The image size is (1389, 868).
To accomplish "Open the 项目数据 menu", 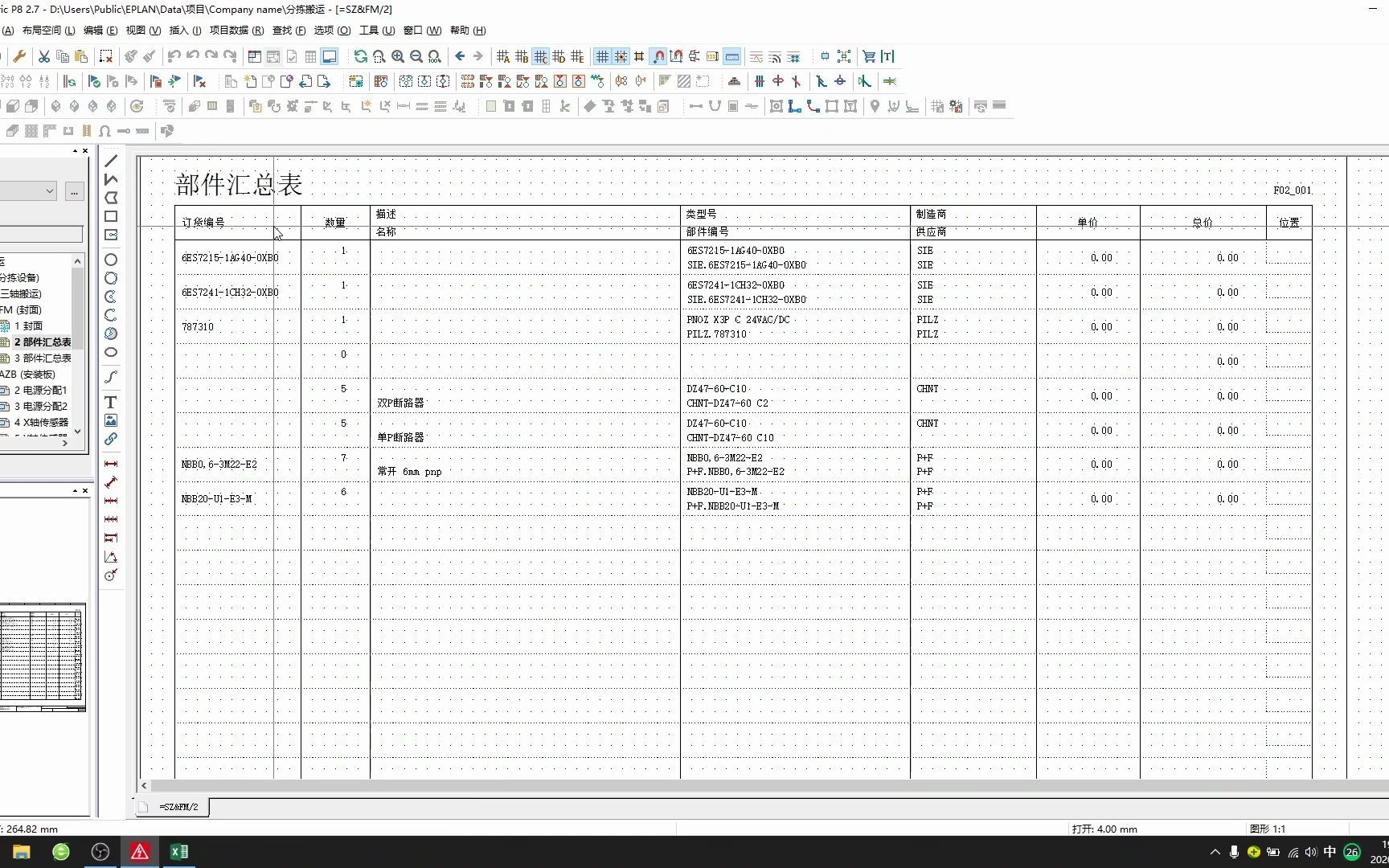I will 236,31.
